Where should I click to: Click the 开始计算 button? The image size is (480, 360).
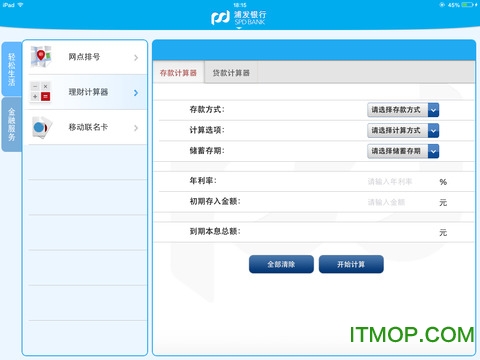tap(351, 264)
